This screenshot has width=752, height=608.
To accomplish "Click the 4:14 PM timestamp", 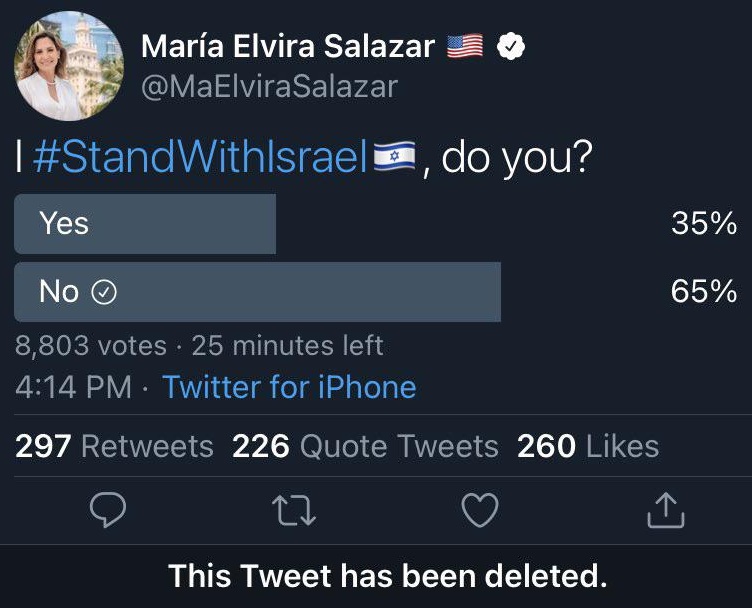I will coord(73,387).
